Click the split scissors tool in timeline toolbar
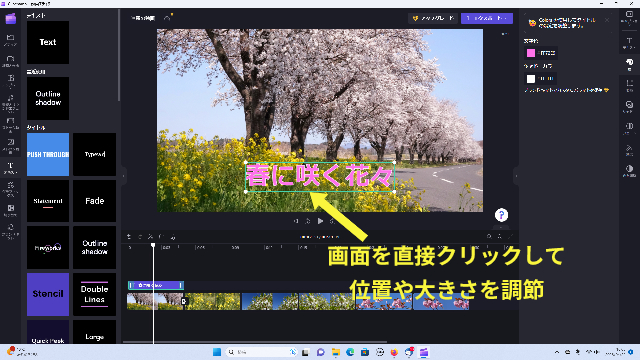 151,236
